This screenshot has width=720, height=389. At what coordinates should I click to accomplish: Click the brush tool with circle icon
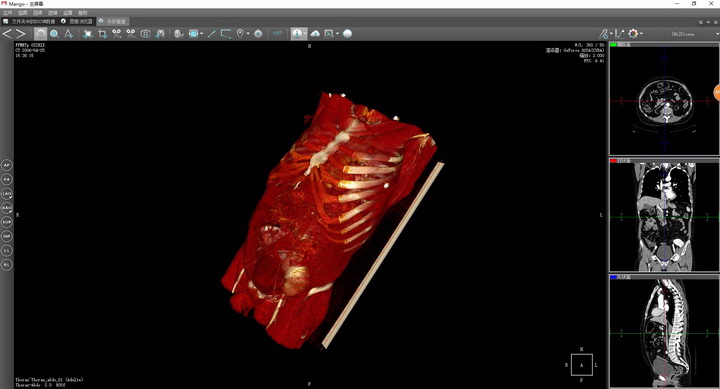(603, 34)
